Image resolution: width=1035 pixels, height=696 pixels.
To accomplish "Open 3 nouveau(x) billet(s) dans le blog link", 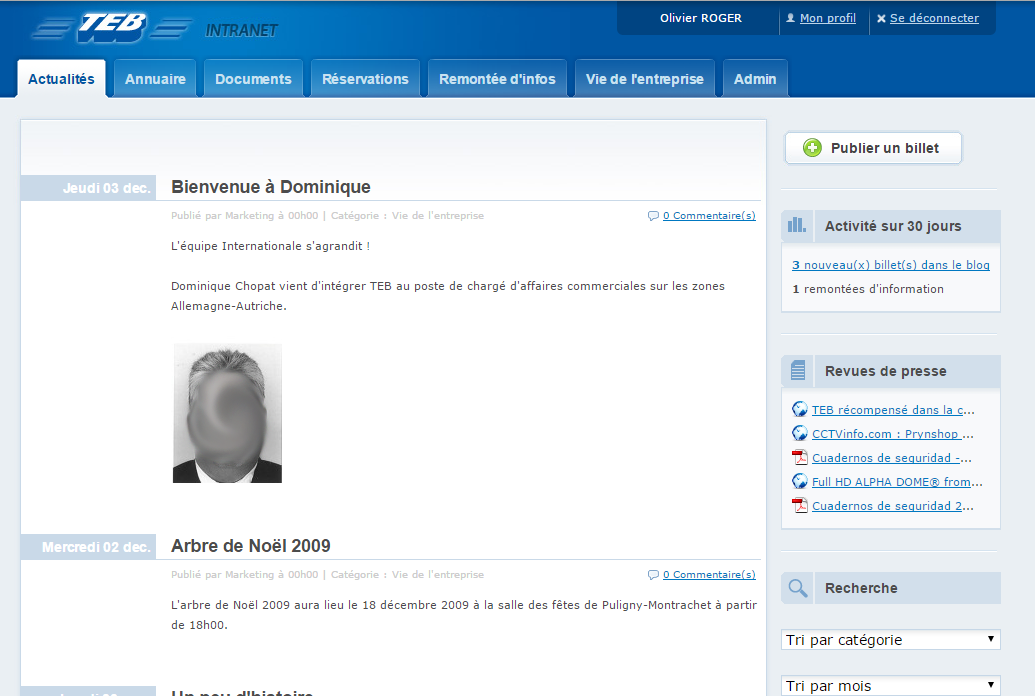I will coord(890,265).
